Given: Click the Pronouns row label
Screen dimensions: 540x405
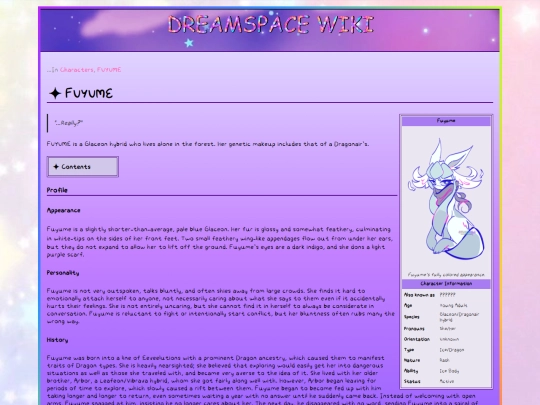Looking at the screenshot, I should [414, 329].
